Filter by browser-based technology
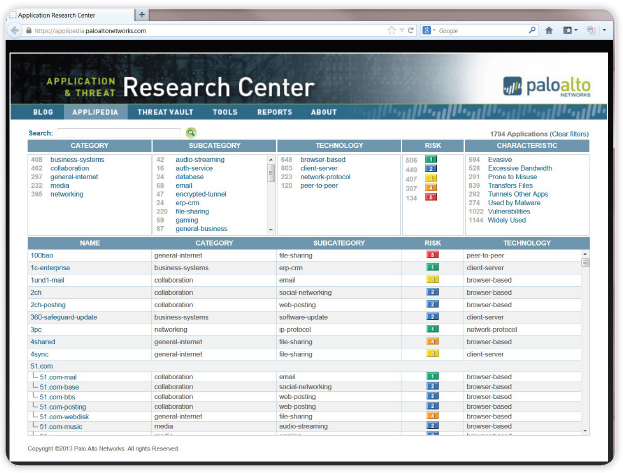The width and height of the screenshot is (623, 473). 323,159
